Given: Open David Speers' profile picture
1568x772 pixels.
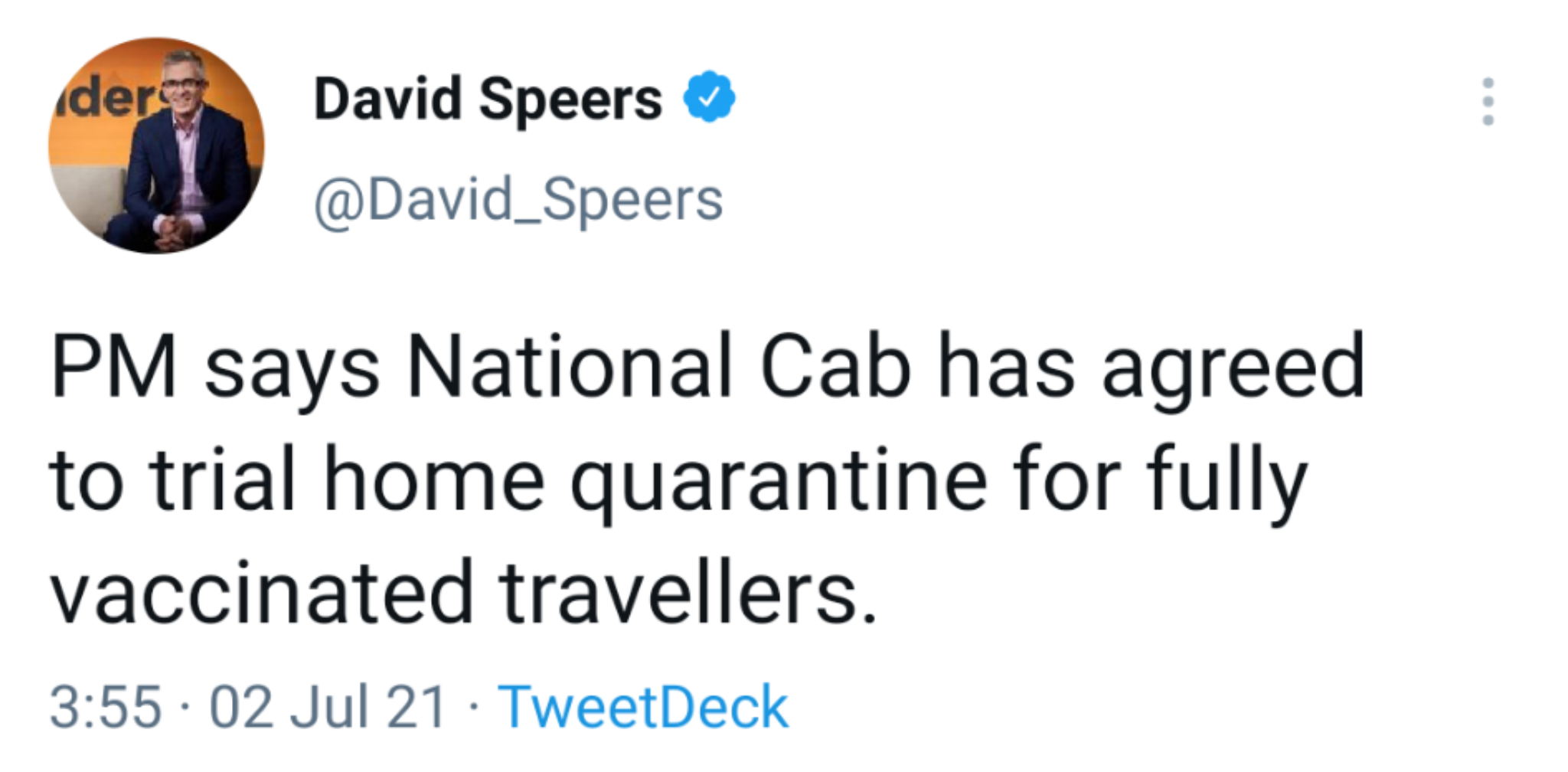Looking at the screenshot, I should pyautogui.click(x=157, y=146).
